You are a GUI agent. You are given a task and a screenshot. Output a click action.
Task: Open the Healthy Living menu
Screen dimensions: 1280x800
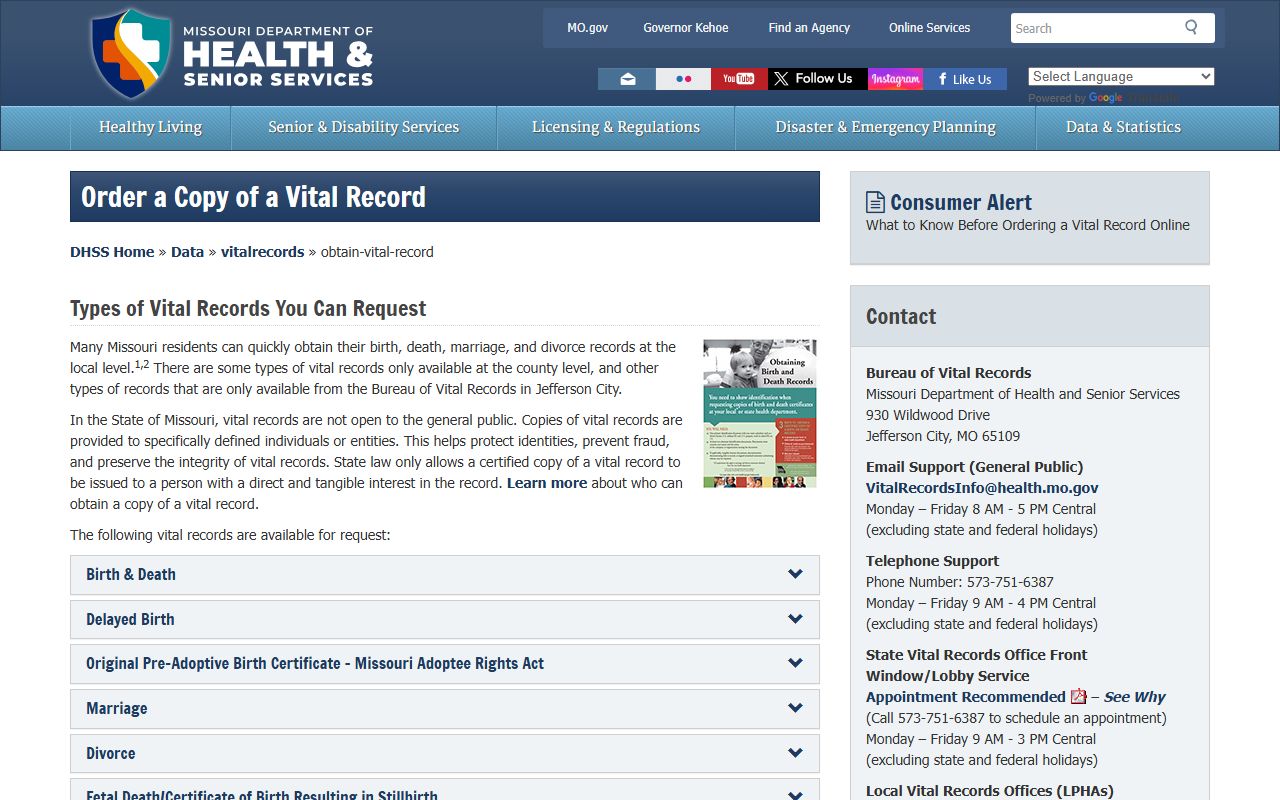point(150,127)
